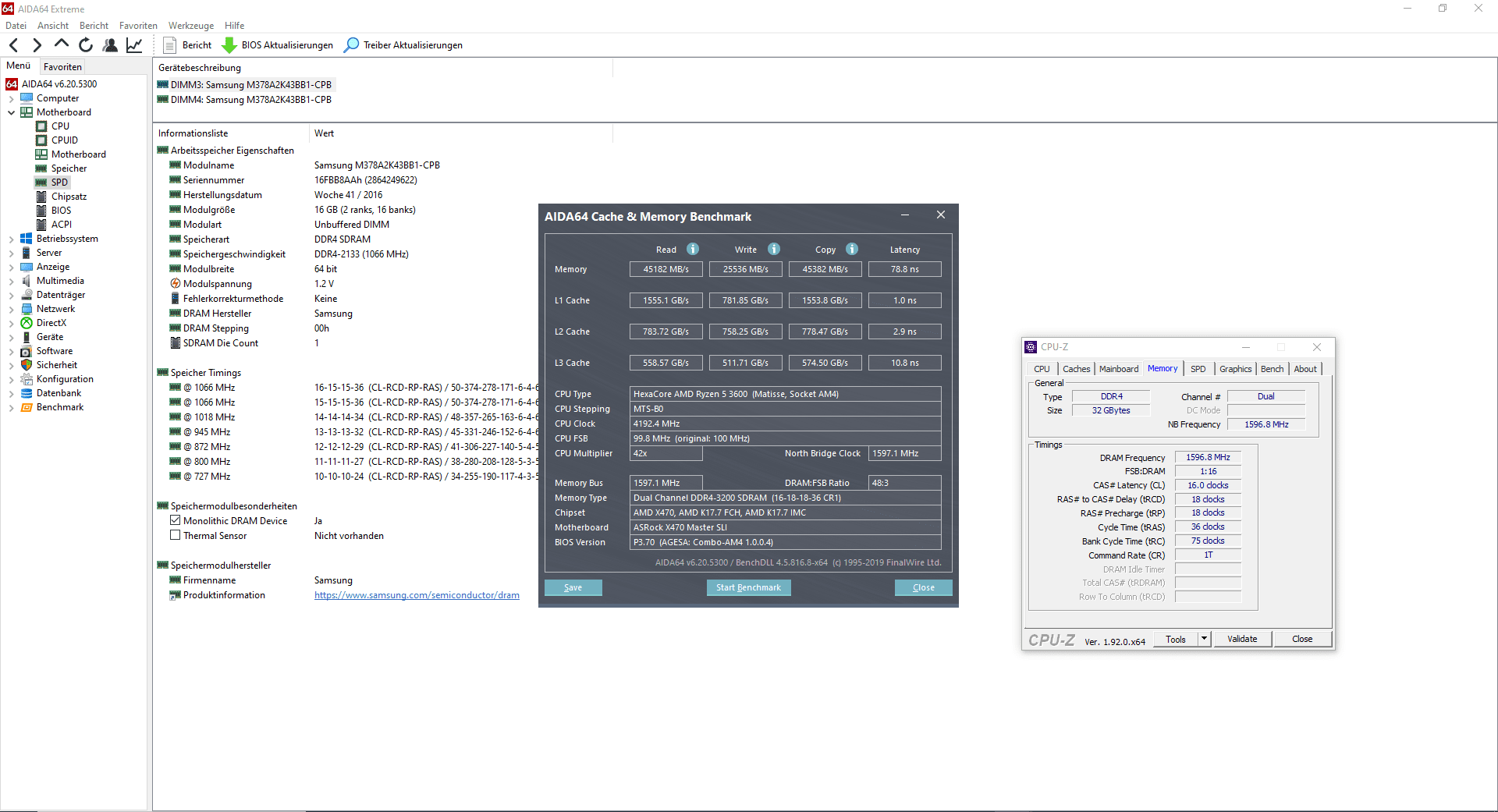Expand the Betriebssystem tree node
Image resolution: width=1498 pixels, height=812 pixels.
point(11,239)
